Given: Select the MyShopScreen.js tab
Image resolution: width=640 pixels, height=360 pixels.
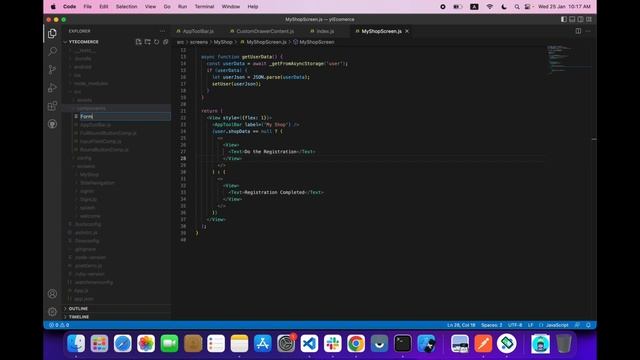Looking at the screenshot, I should click(381, 31).
